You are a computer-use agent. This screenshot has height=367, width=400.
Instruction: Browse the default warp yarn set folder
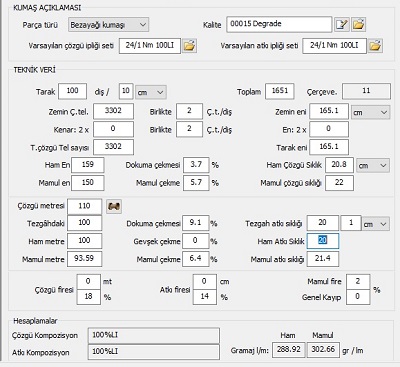(189, 46)
